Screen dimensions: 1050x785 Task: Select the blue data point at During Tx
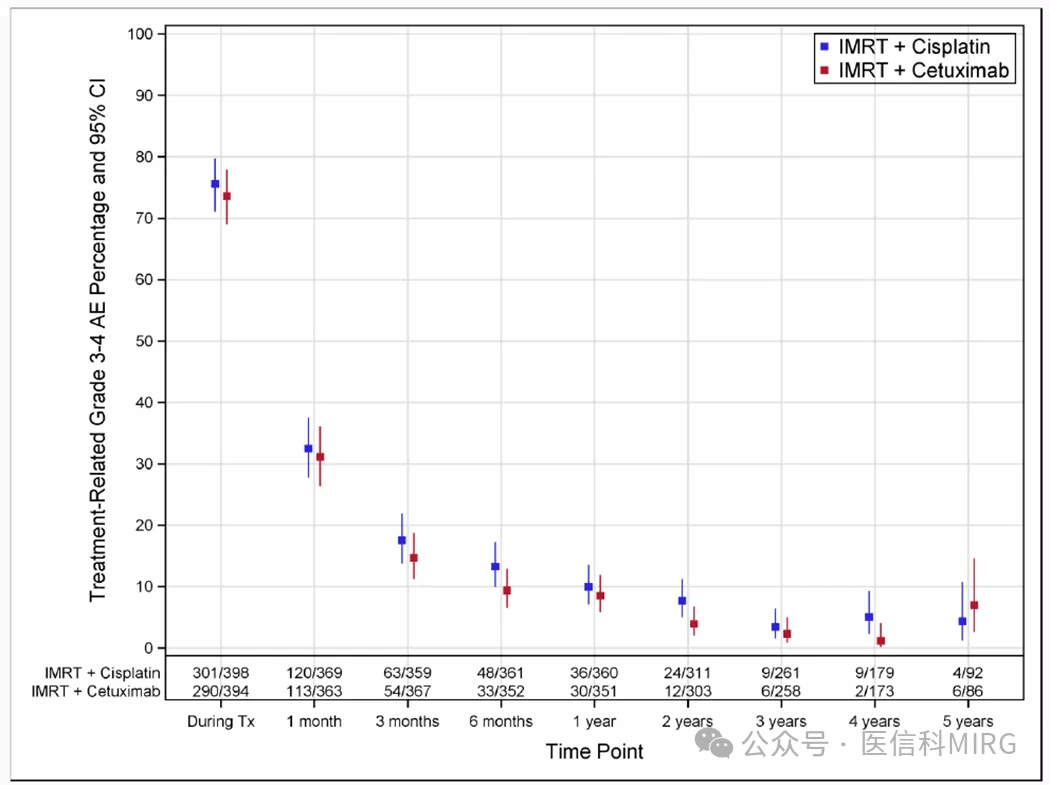click(x=215, y=184)
